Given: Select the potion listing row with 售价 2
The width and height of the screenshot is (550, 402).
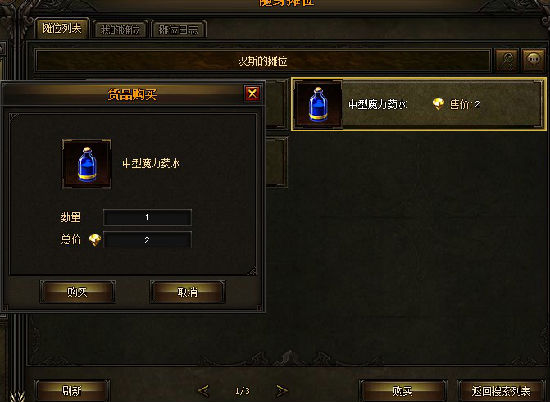Looking at the screenshot, I should 419,105.
